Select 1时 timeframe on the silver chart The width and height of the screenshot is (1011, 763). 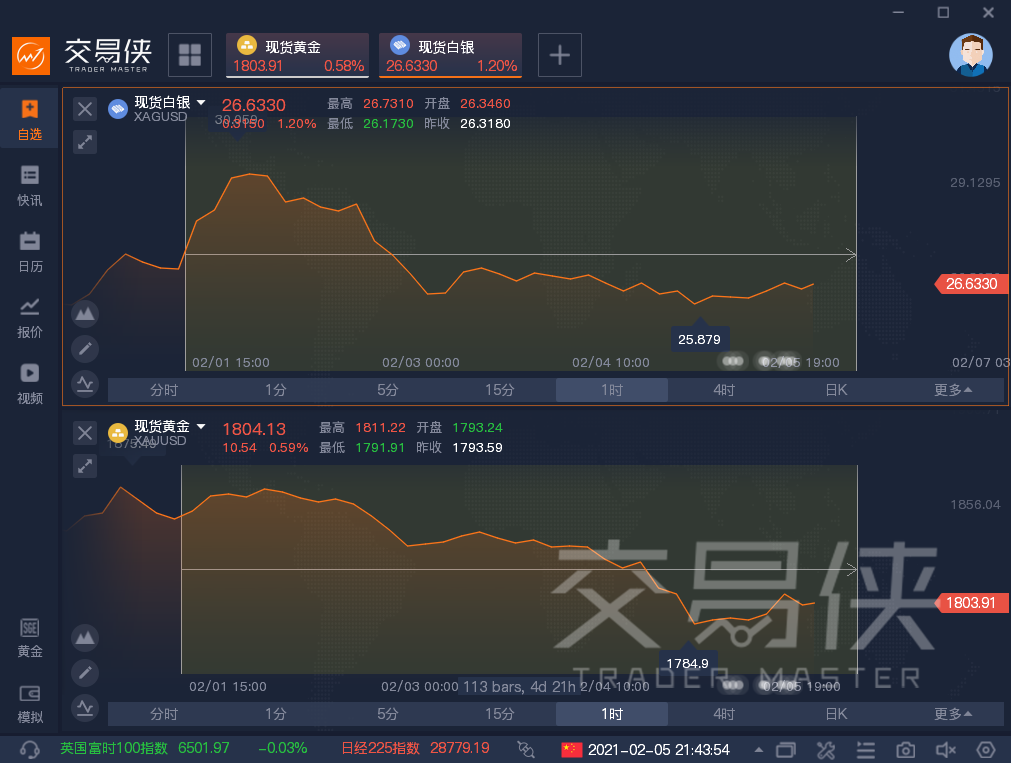612,390
